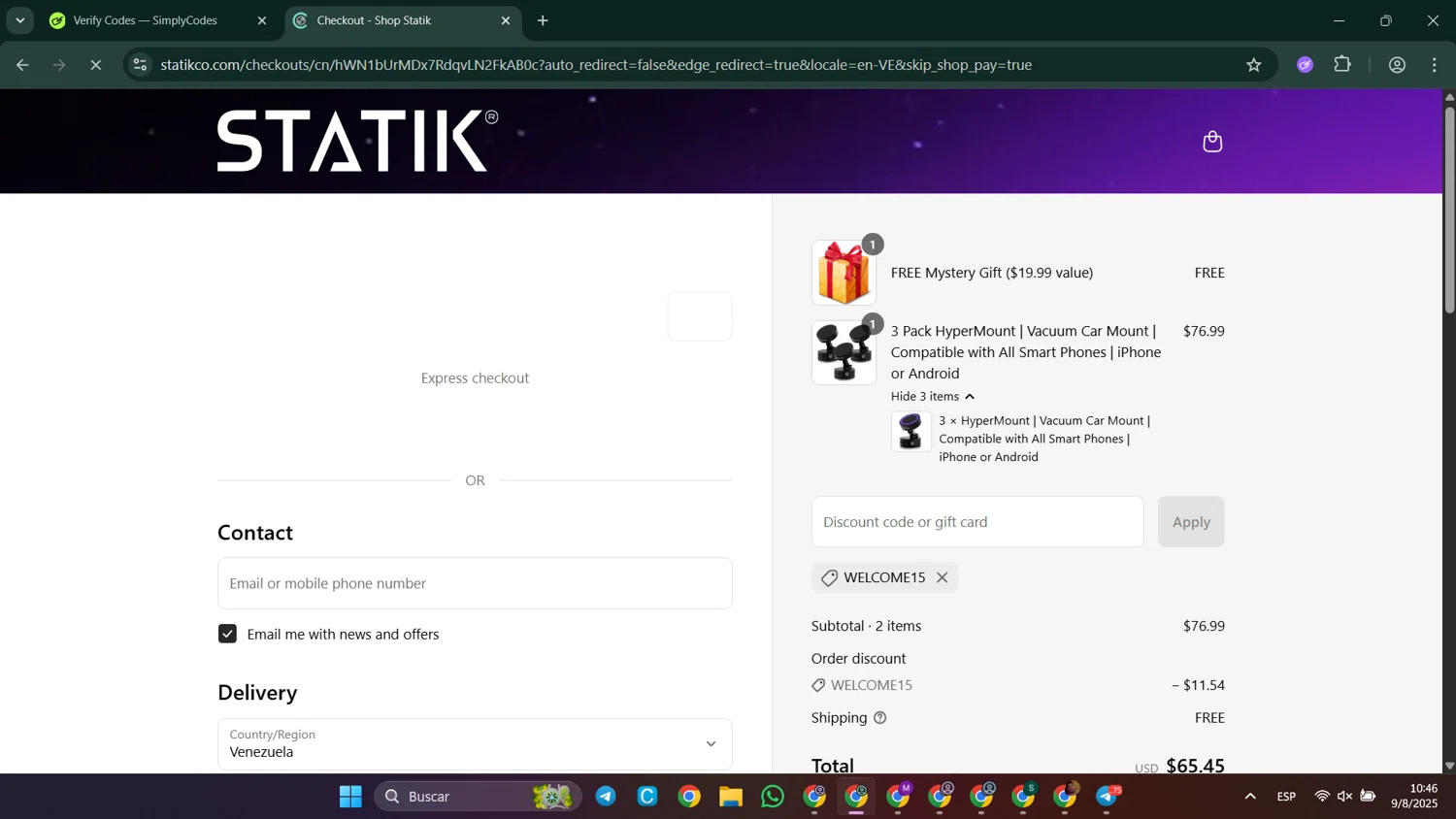Viewport: 1456px width, 819px height.
Task: Open File Explorer from the taskbar
Action: click(731, 797)
